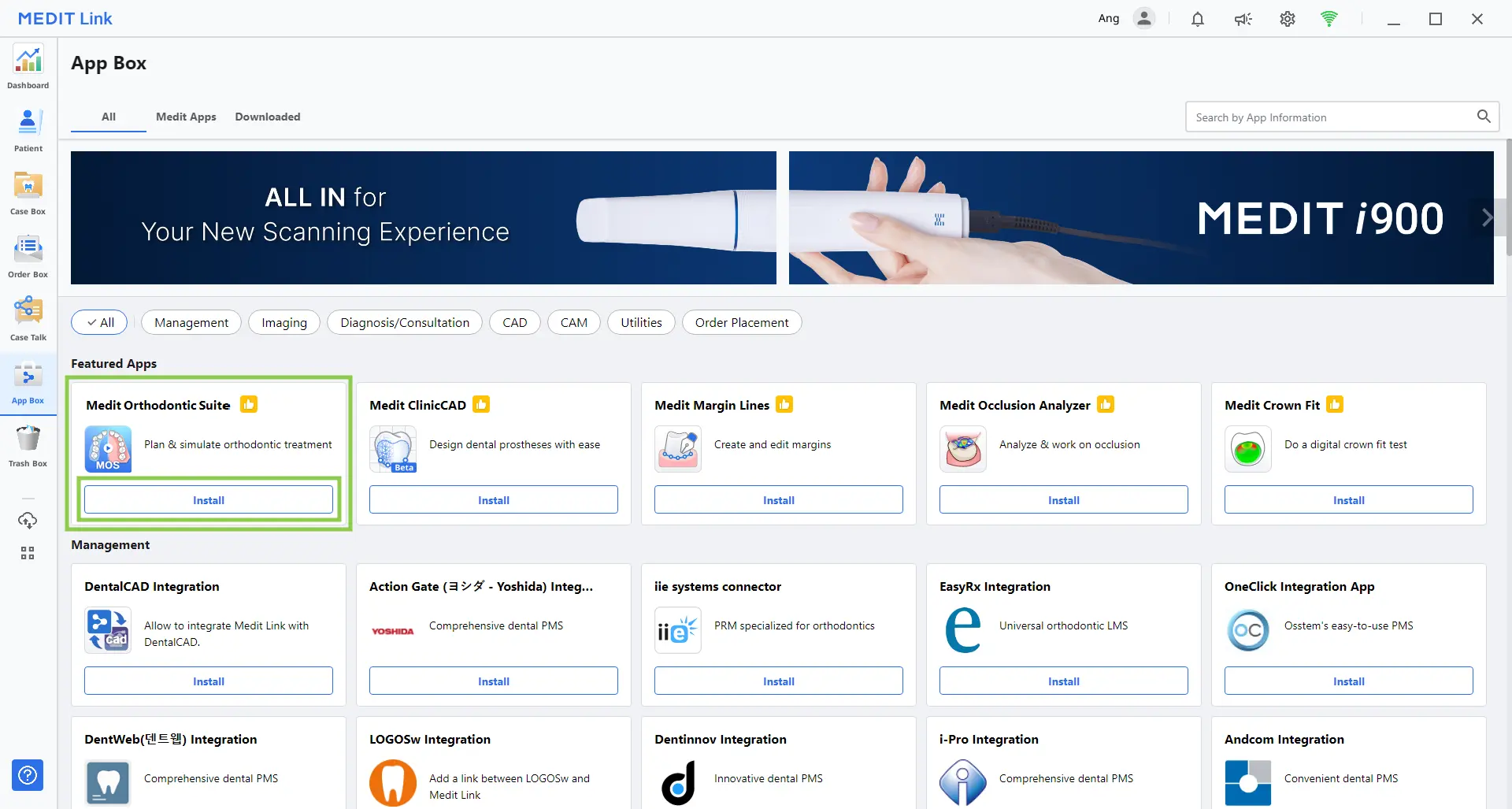Select the CAD category filter
Image resolution: width=1512 pixels, height=809 pixels.
tap(514, 322)
